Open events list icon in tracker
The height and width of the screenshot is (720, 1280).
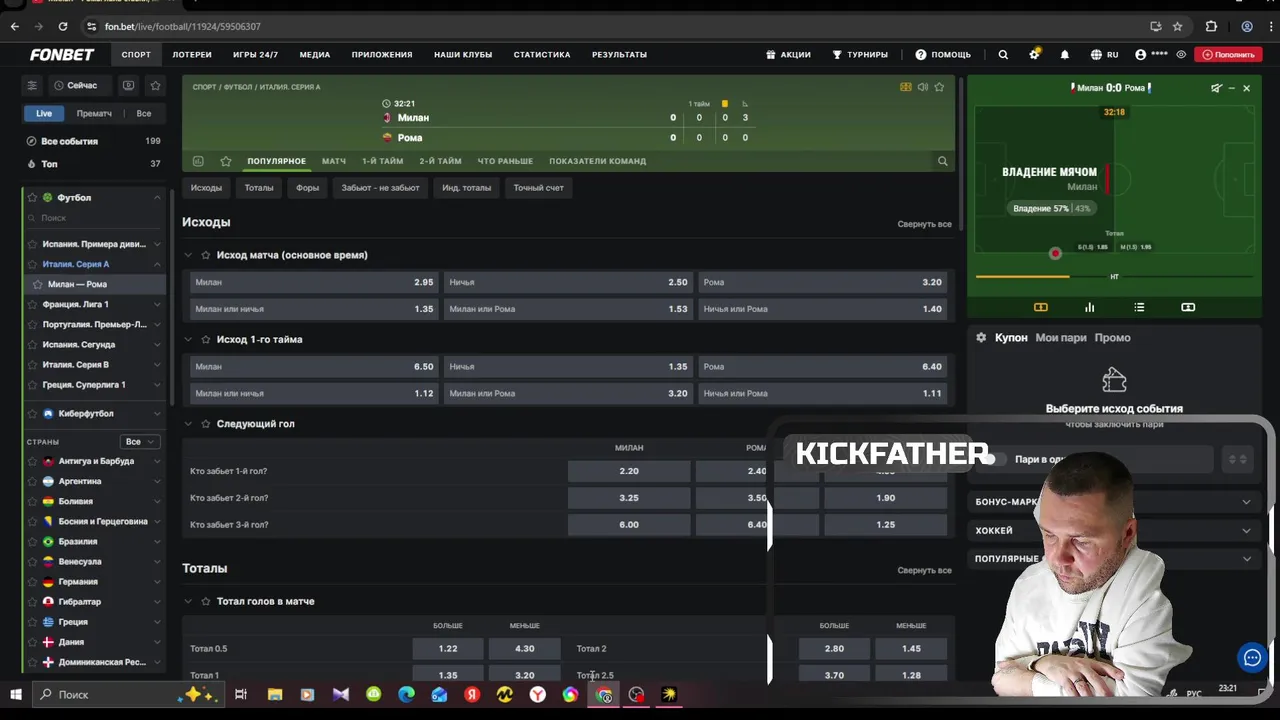[1139, 307]
